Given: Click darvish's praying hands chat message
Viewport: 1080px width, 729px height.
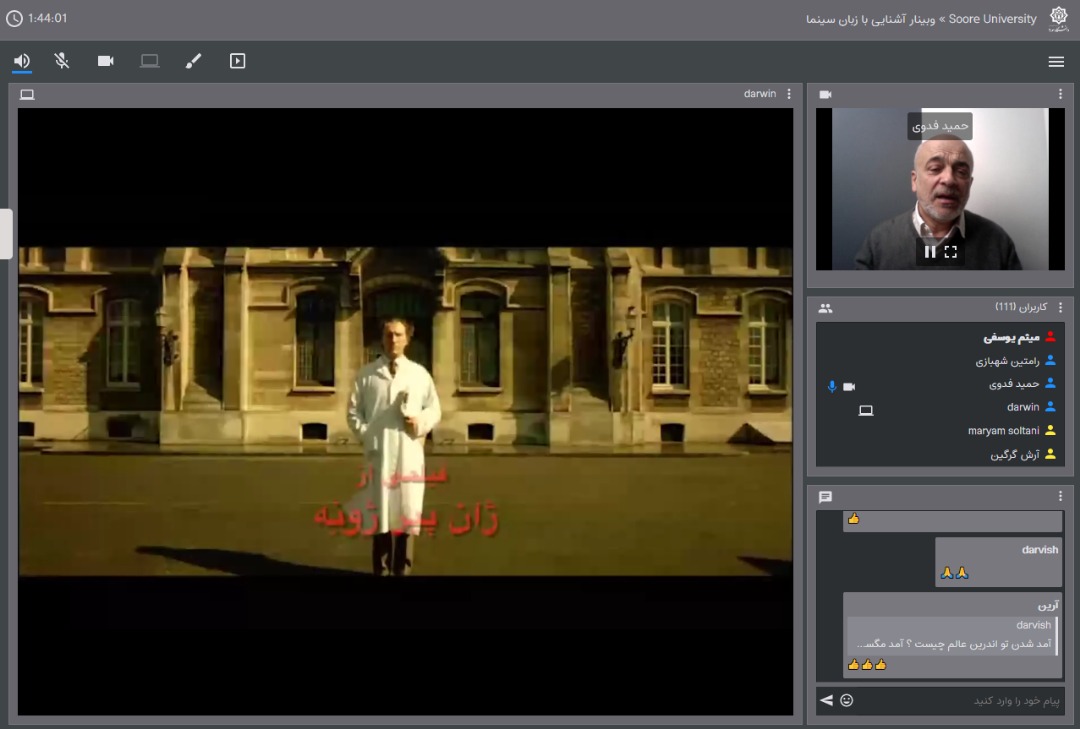Looking at the screenshot, I should [x=999, y=562].
